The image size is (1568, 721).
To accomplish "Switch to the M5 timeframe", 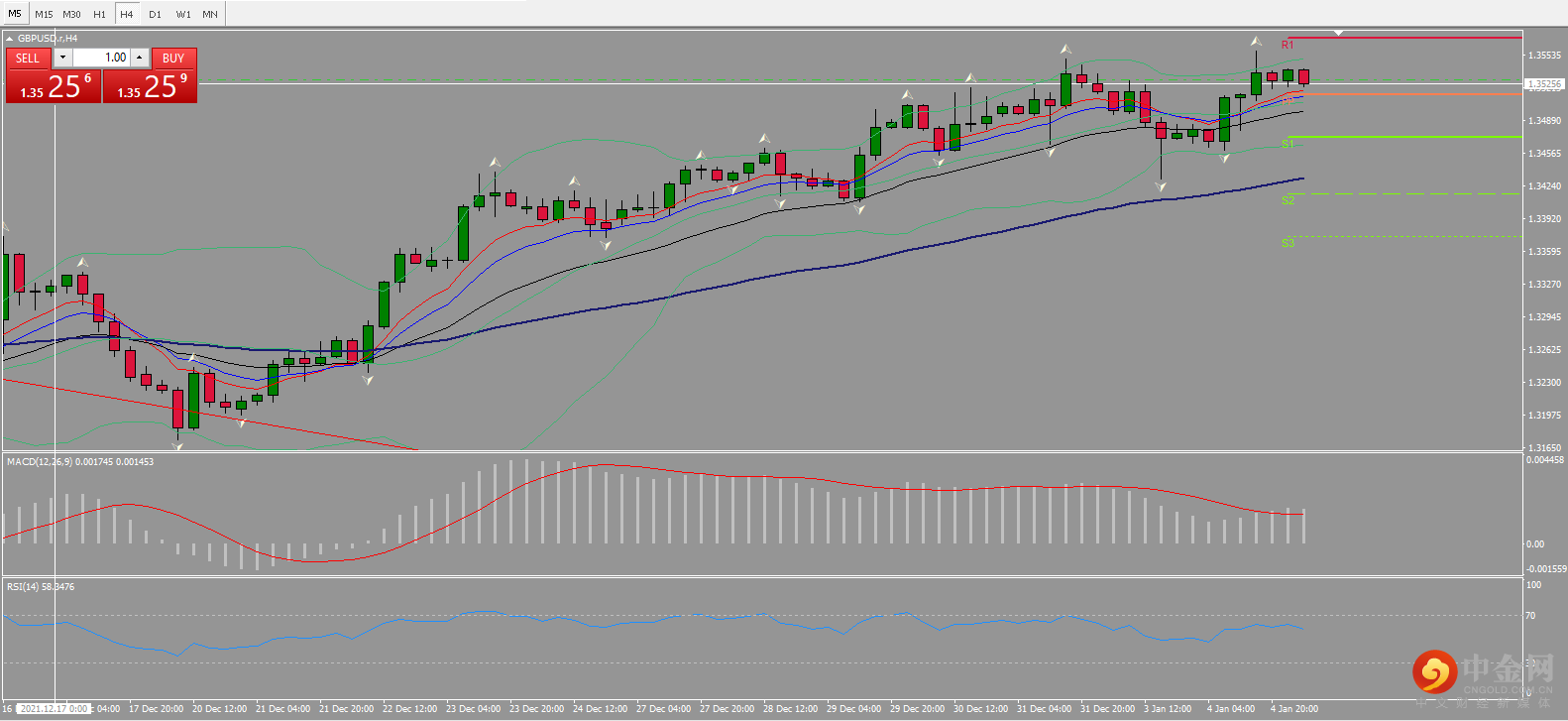I will [x=15, y=14].
